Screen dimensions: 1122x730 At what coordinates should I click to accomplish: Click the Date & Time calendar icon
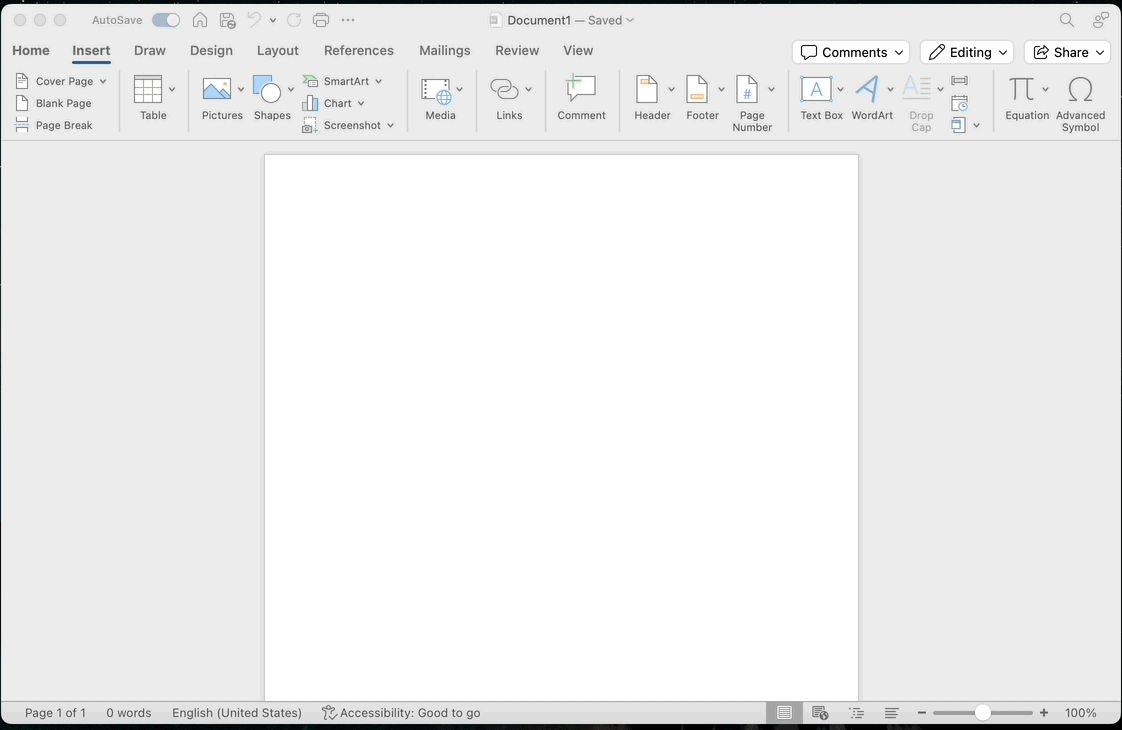tap(960, 103)
